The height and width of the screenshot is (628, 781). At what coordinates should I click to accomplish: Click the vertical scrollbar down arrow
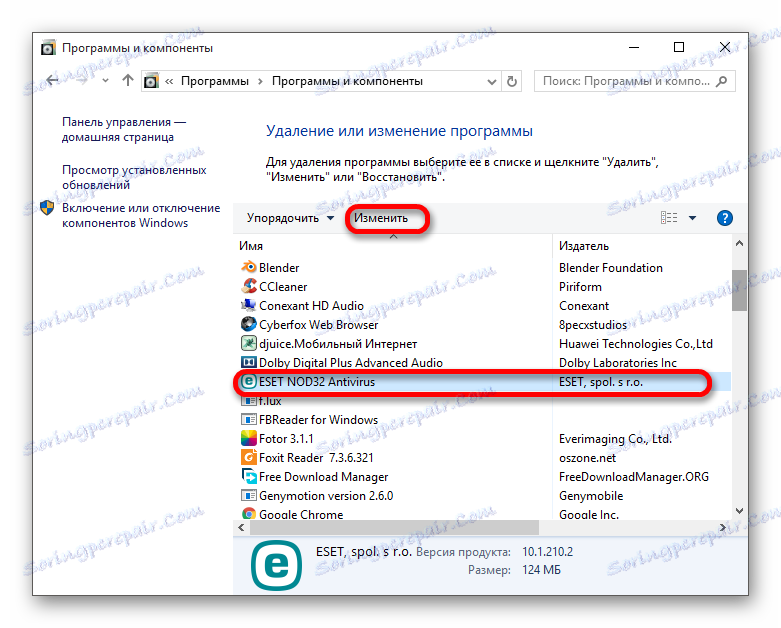click(x=739, y=511)
